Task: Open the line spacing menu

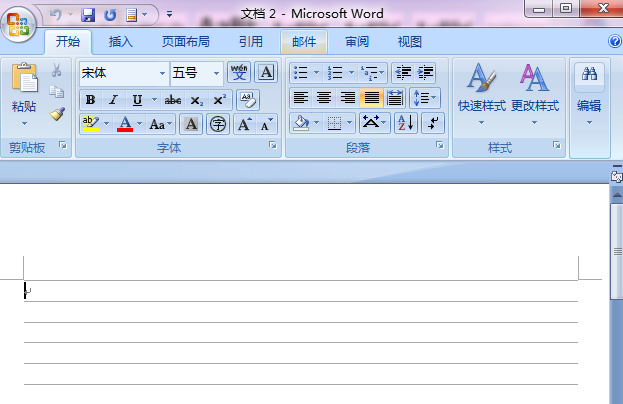Action: point(425,98)
